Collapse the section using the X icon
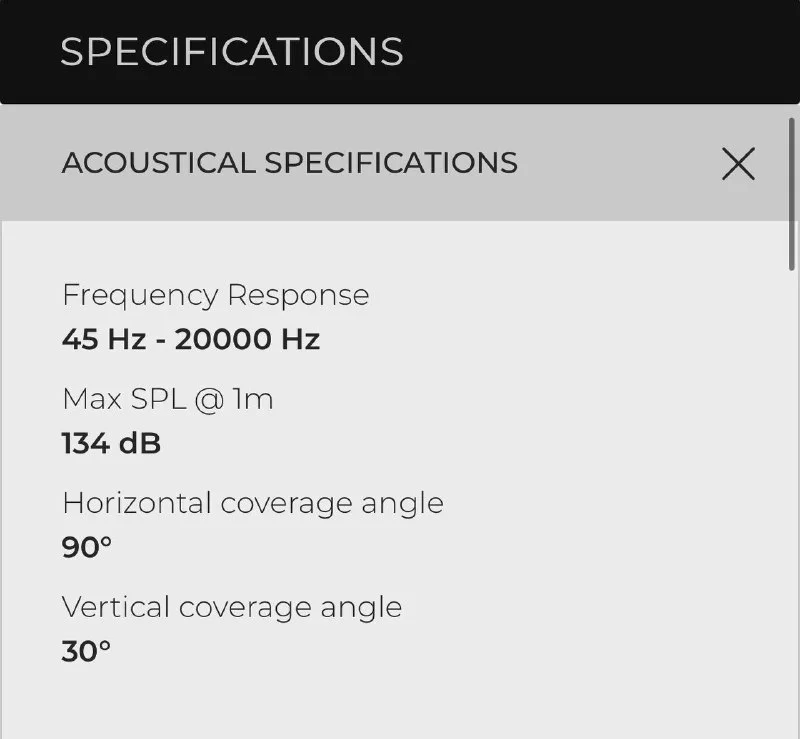The image size is (800, 739). (x=738, y=164)
